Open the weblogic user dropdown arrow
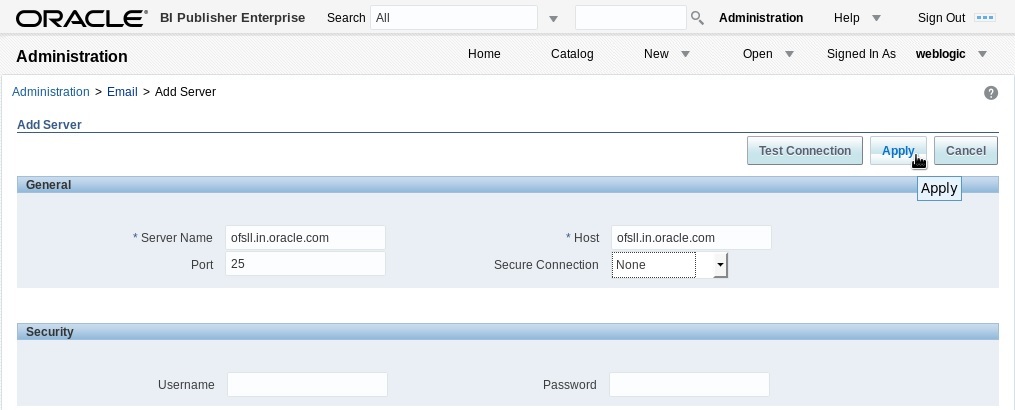 click(982, 54)
